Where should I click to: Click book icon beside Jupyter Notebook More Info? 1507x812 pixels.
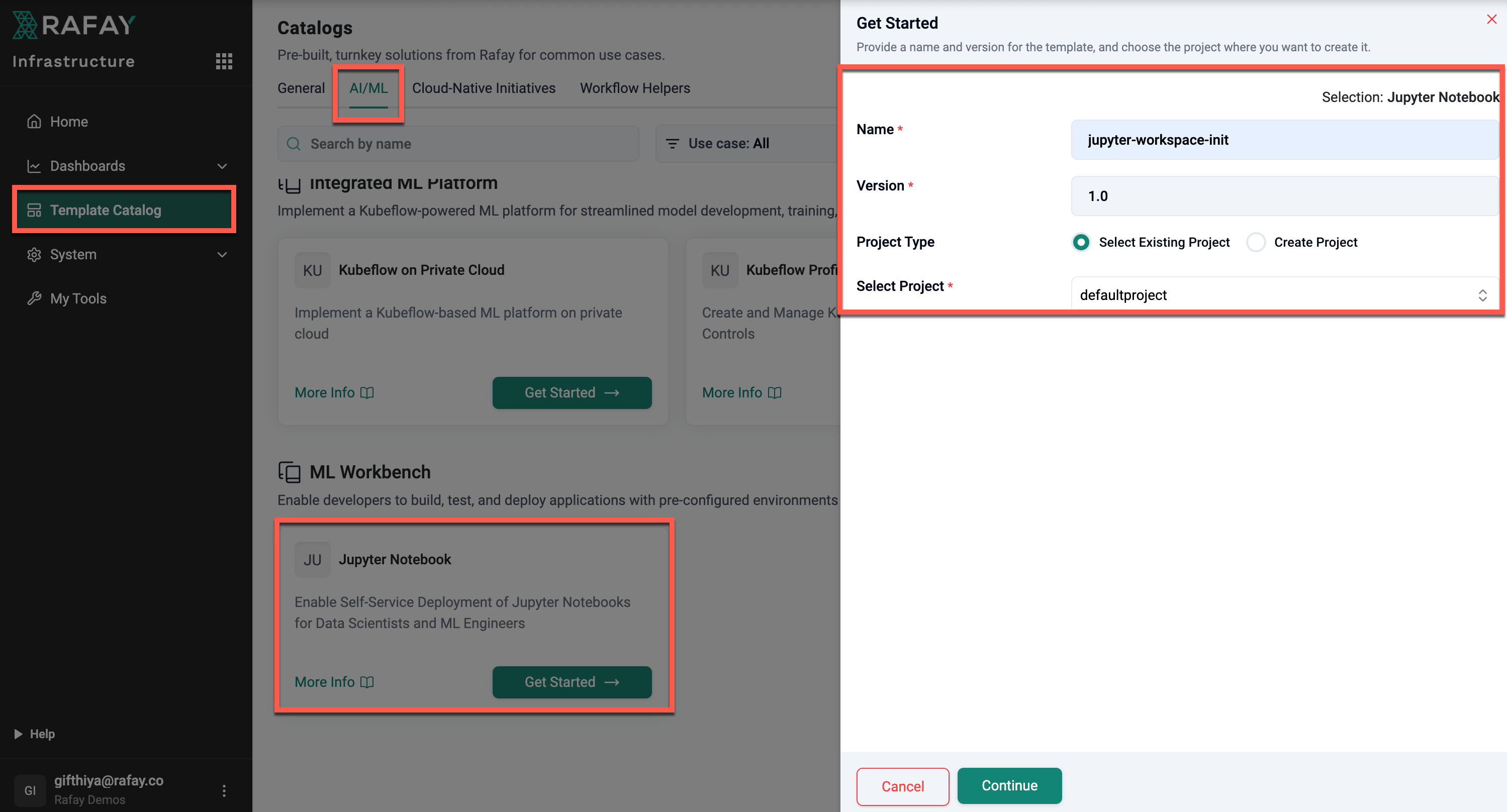[x=367, y=682]
